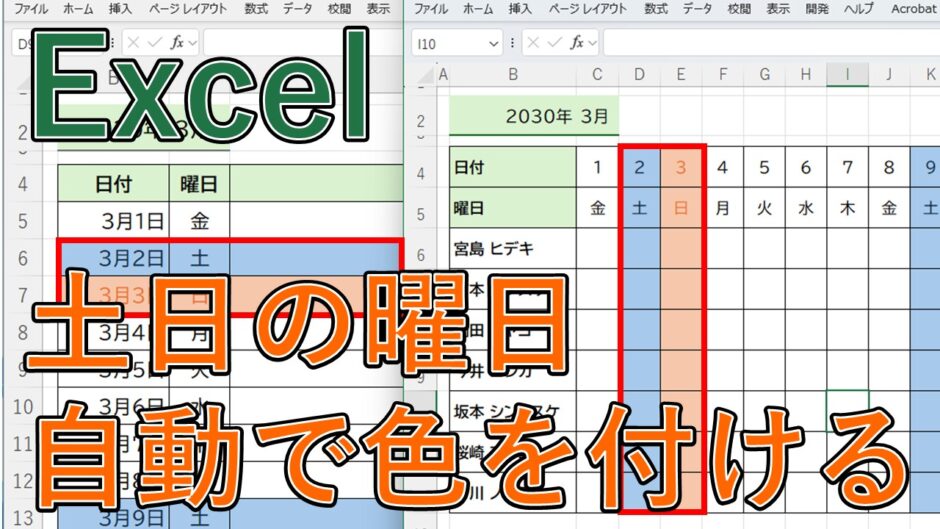Open 挿入 tab in the left window
The height and width of the screenshot is (529, 940).
click(120, 9)
